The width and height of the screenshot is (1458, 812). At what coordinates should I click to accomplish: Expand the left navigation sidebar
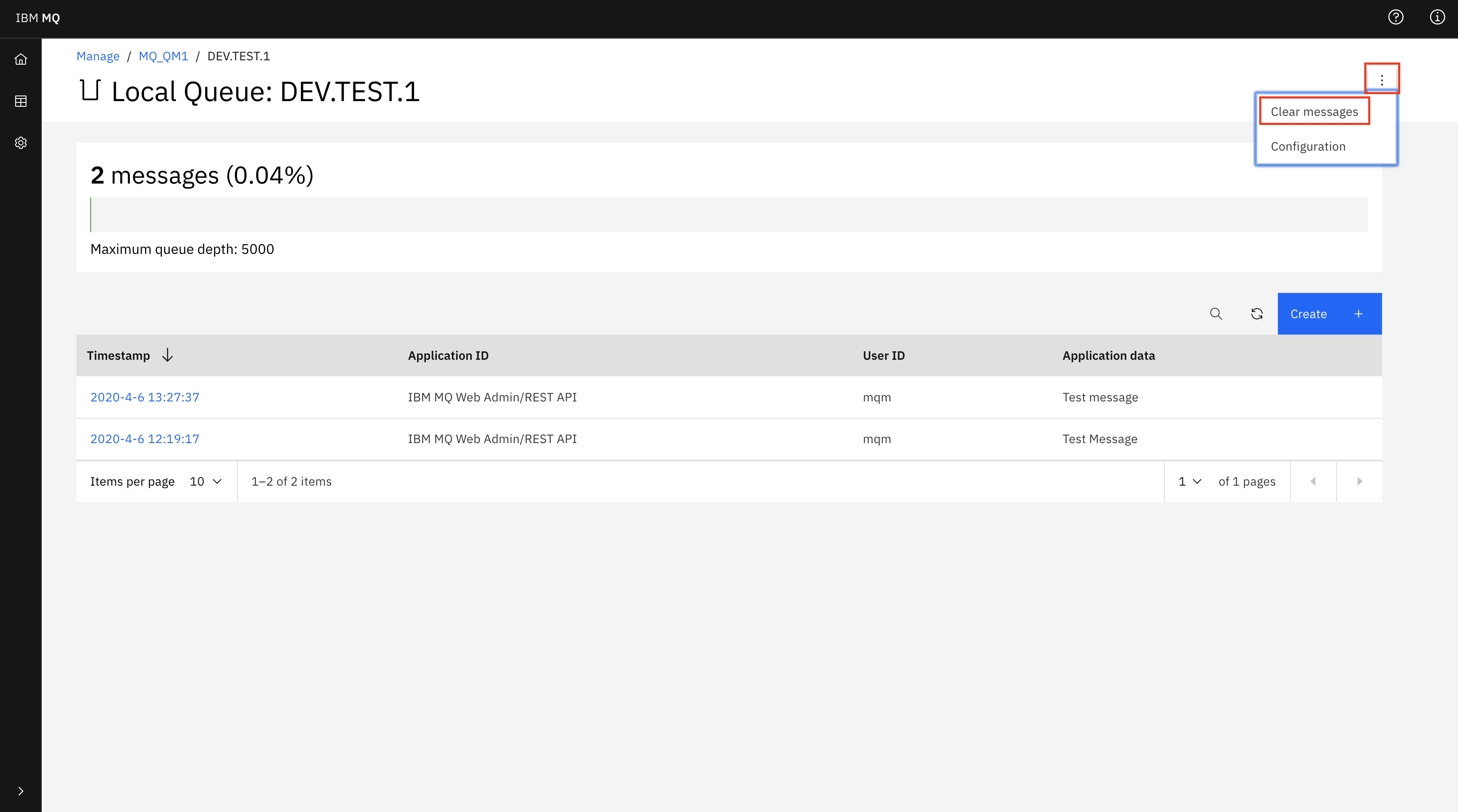20,791
